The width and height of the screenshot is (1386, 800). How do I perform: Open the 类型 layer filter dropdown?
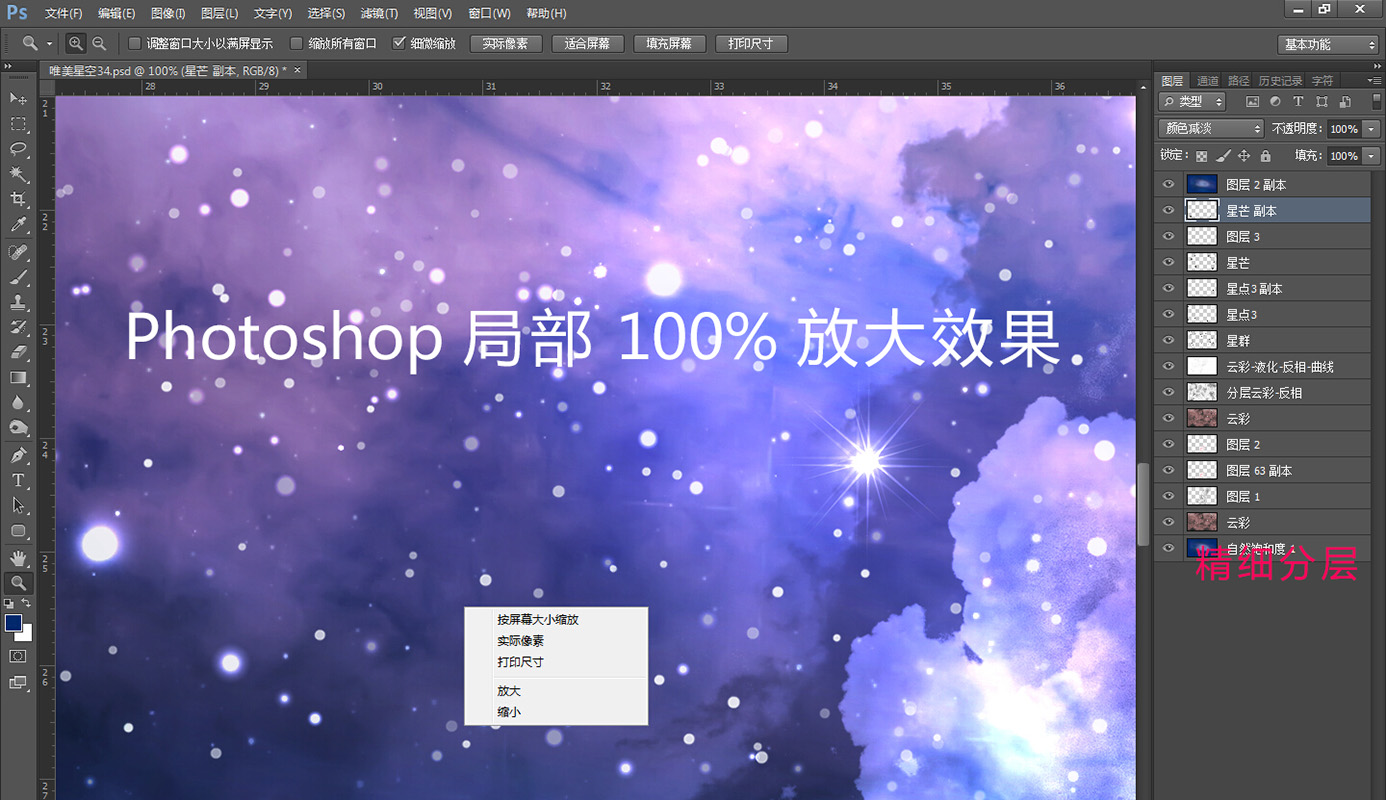pyautogui.click(x=1192, y=102)
